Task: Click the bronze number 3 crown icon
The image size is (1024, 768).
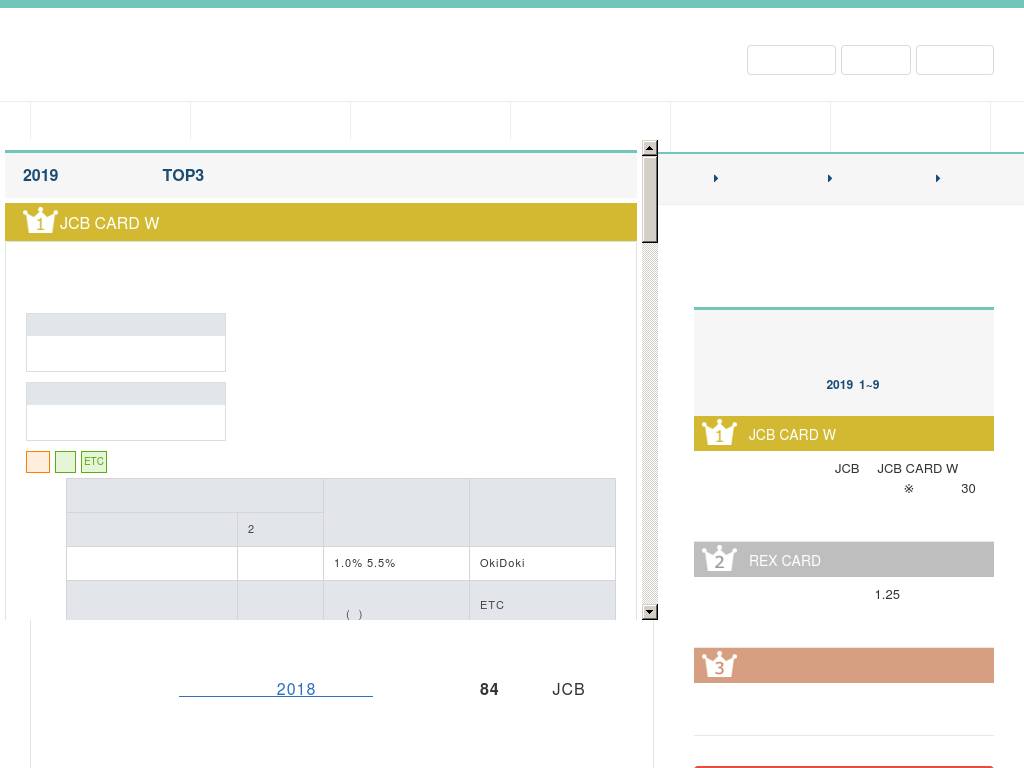Action: [x=719, y=665]
